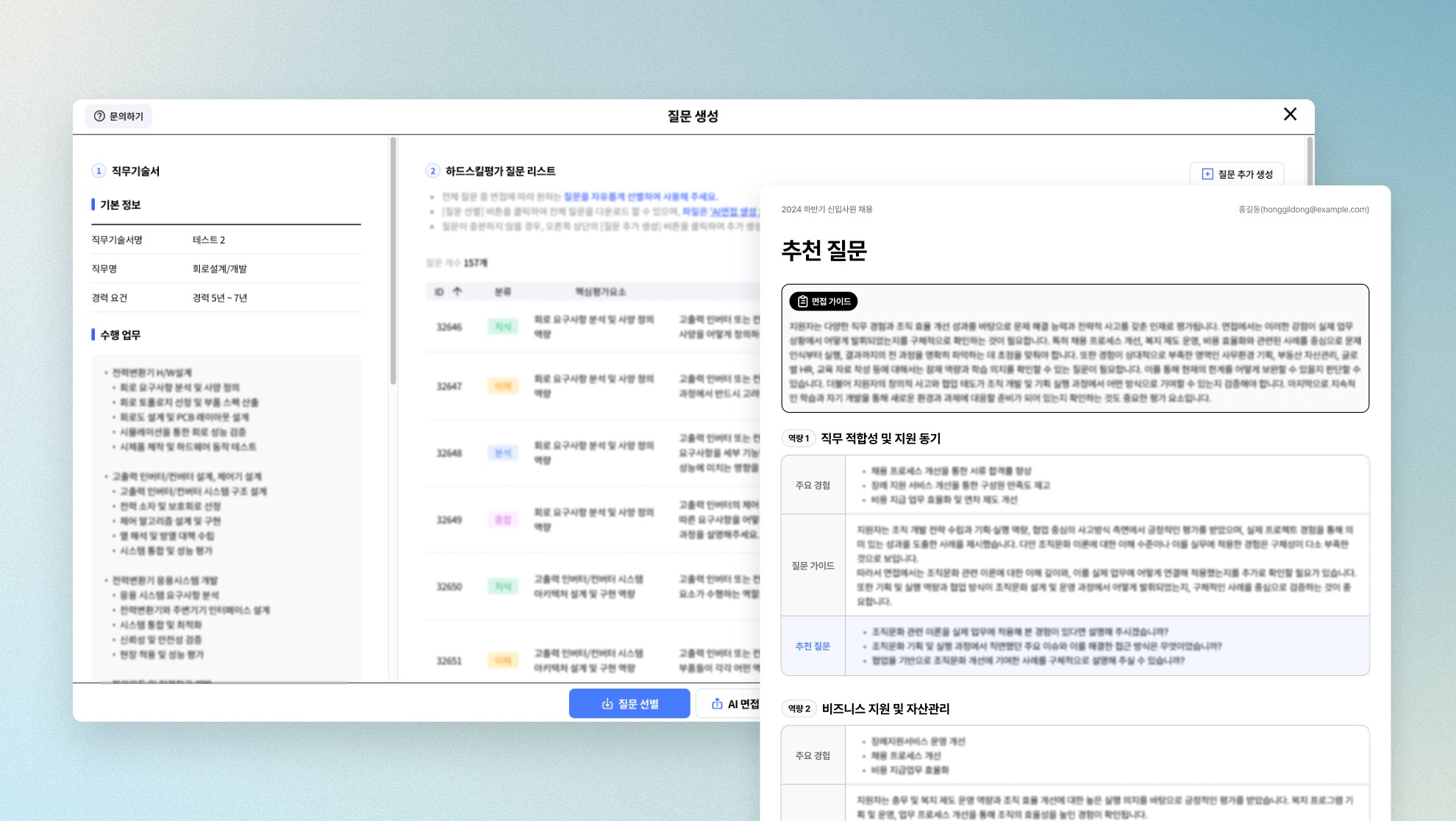The image size is (1456, 821).
Task: Click the step 2 circle for 하드스킬평가
Action: [432, 171]
